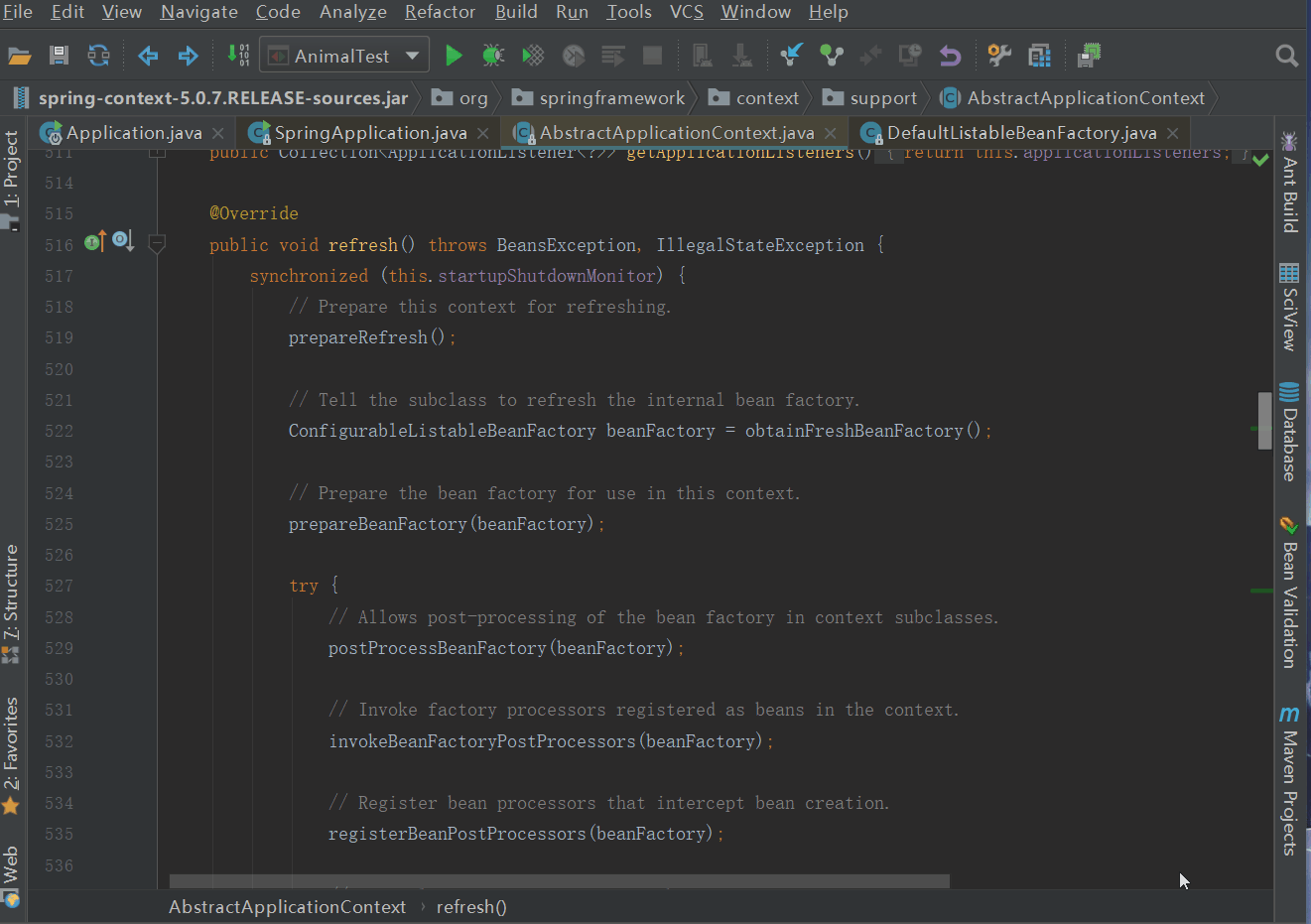
Task: Click the support breadcrumb folder
Action: tap(870, 97)
